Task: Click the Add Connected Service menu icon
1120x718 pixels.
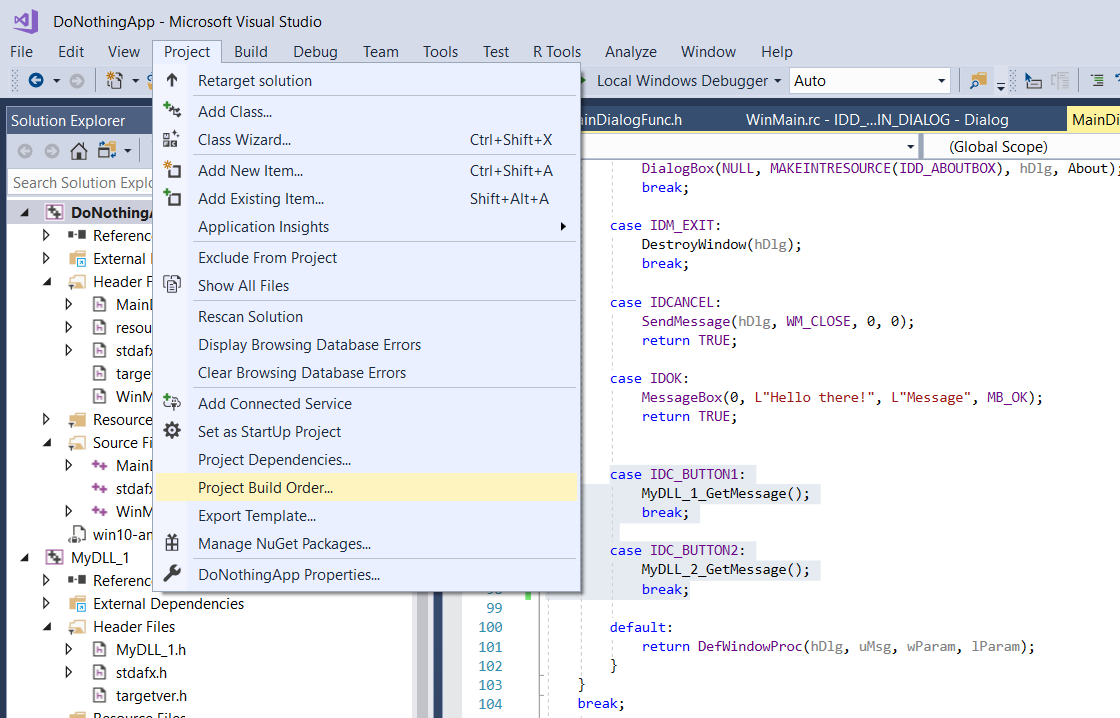Action: (172, 403)
